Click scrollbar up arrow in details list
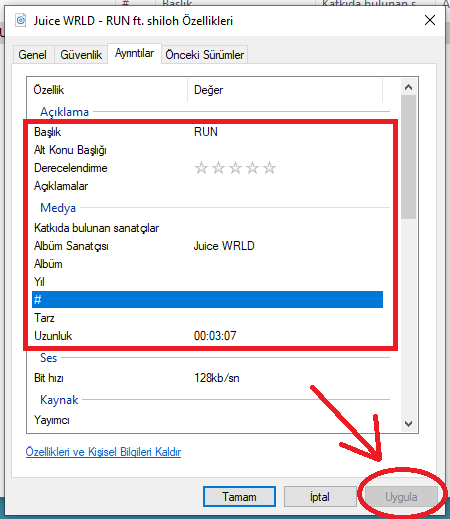This screenshot has width=450, height=519. coord(408,87)
